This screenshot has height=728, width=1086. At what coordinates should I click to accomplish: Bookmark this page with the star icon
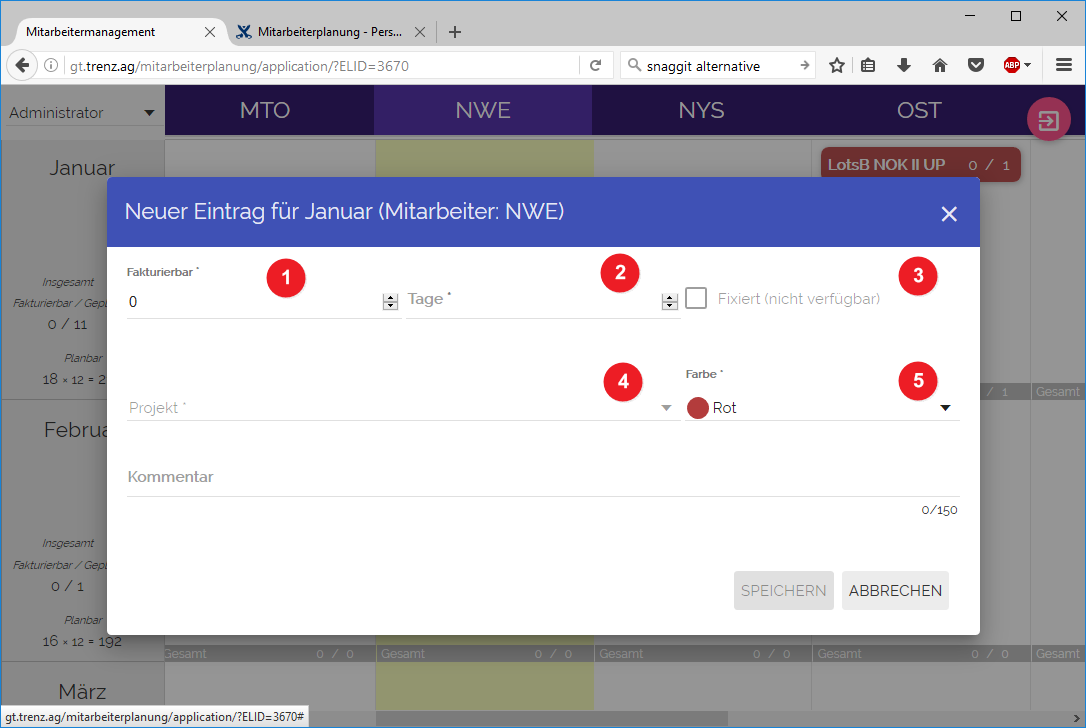pos(837,66)
